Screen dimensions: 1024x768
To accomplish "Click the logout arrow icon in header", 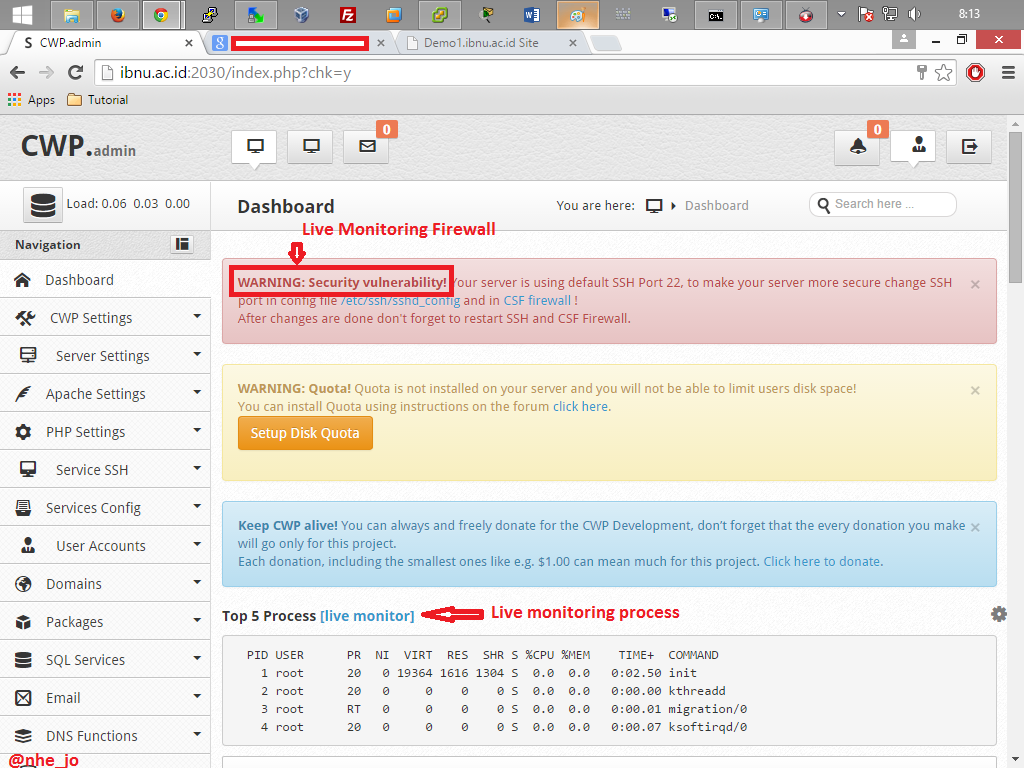I will [x=969, y=146].
